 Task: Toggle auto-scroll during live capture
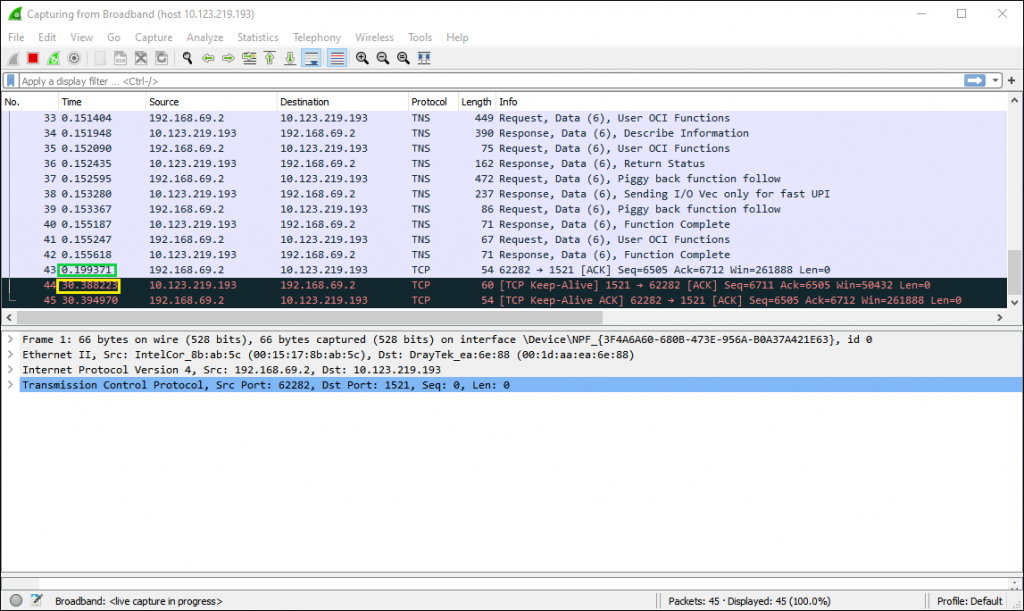311,58
